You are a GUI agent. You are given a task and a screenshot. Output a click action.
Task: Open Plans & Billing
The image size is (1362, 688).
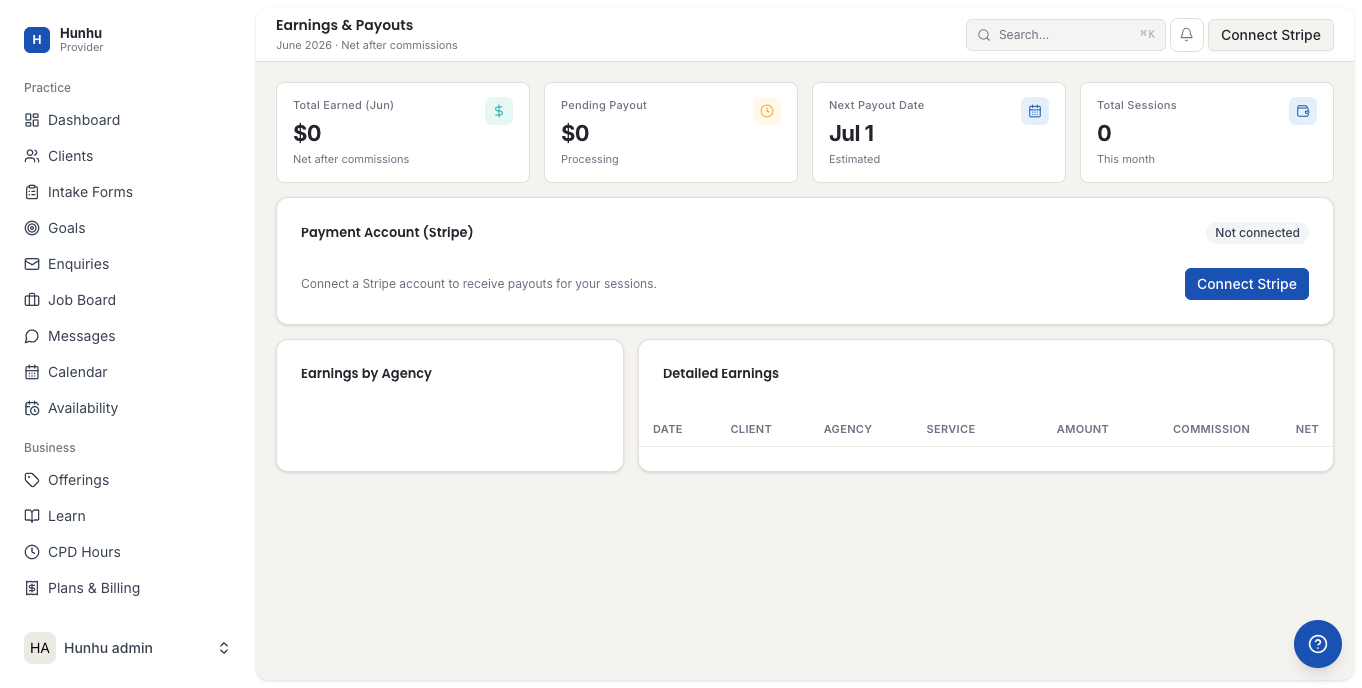pos(127,588)
